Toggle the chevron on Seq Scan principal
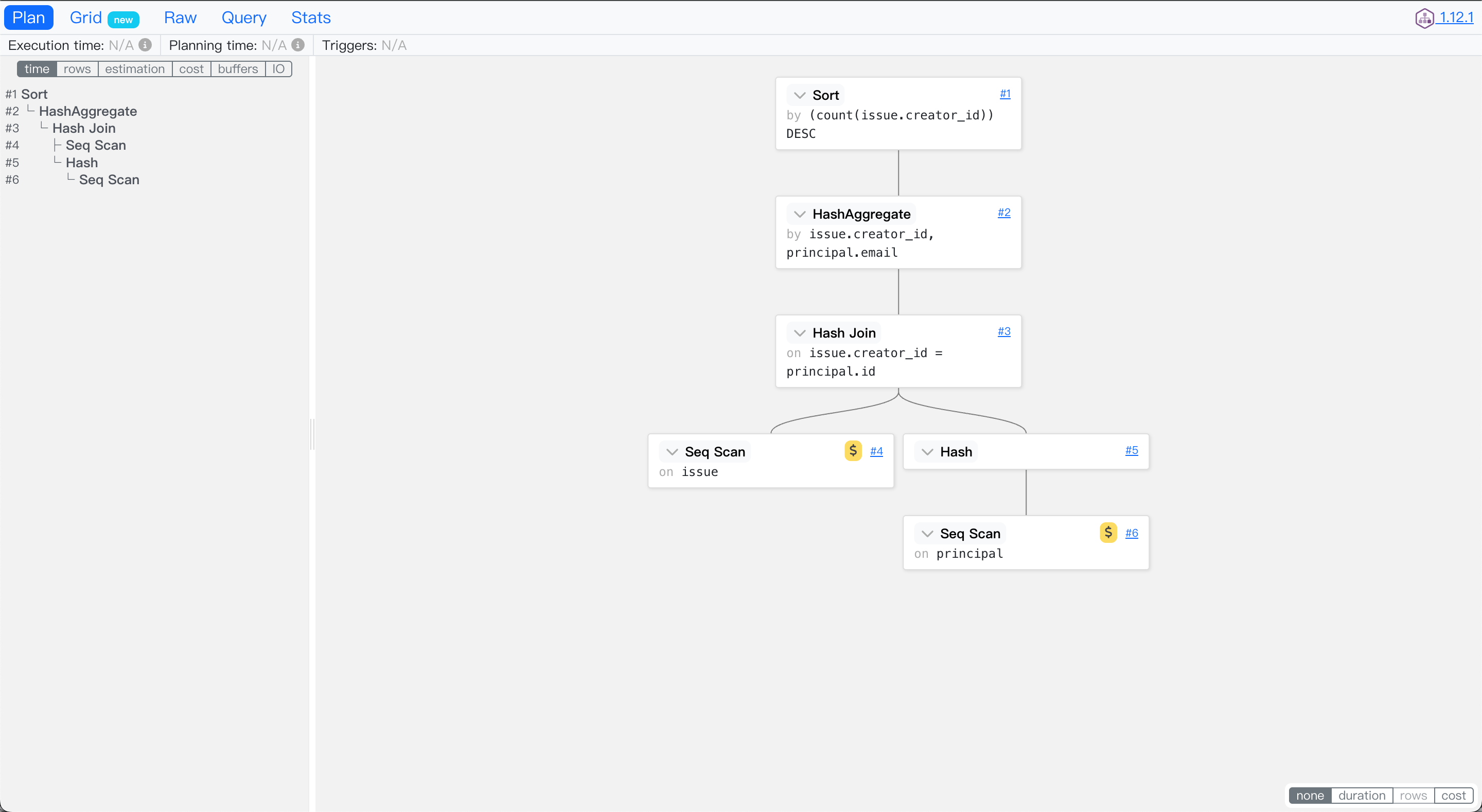1482x812 pixels. pos(927,534)
